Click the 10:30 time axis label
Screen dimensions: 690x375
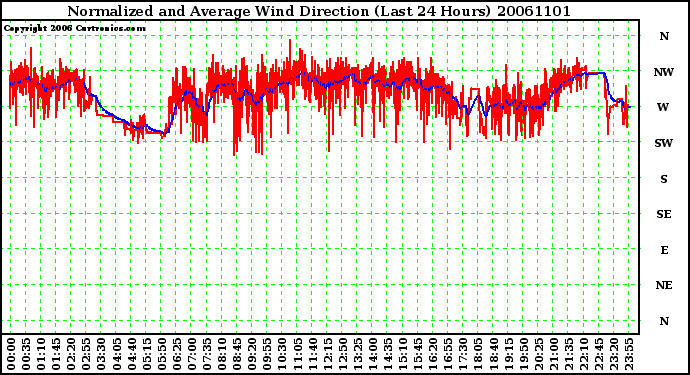click(x=282, y=355)
